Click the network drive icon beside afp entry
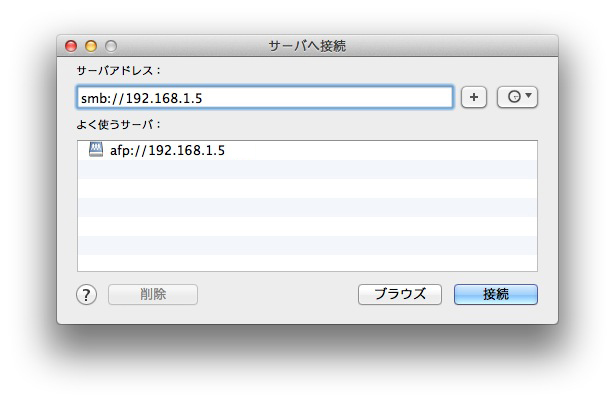Screen dimensions: 615x403 95,150
